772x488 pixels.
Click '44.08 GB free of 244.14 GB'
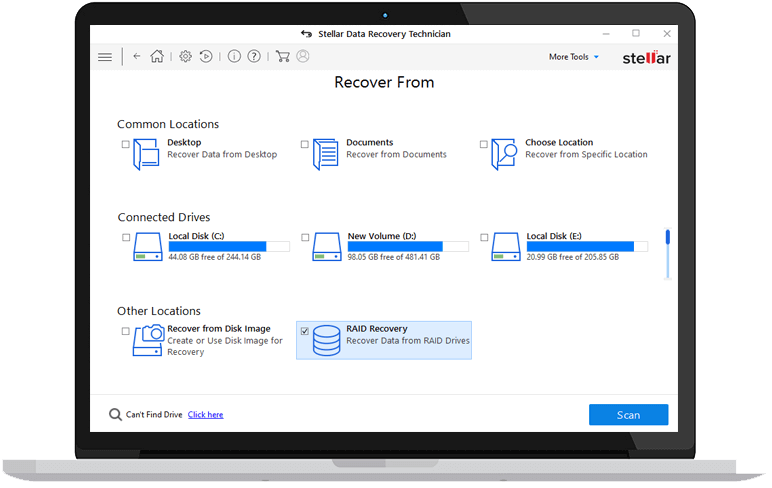coord(215,257)
